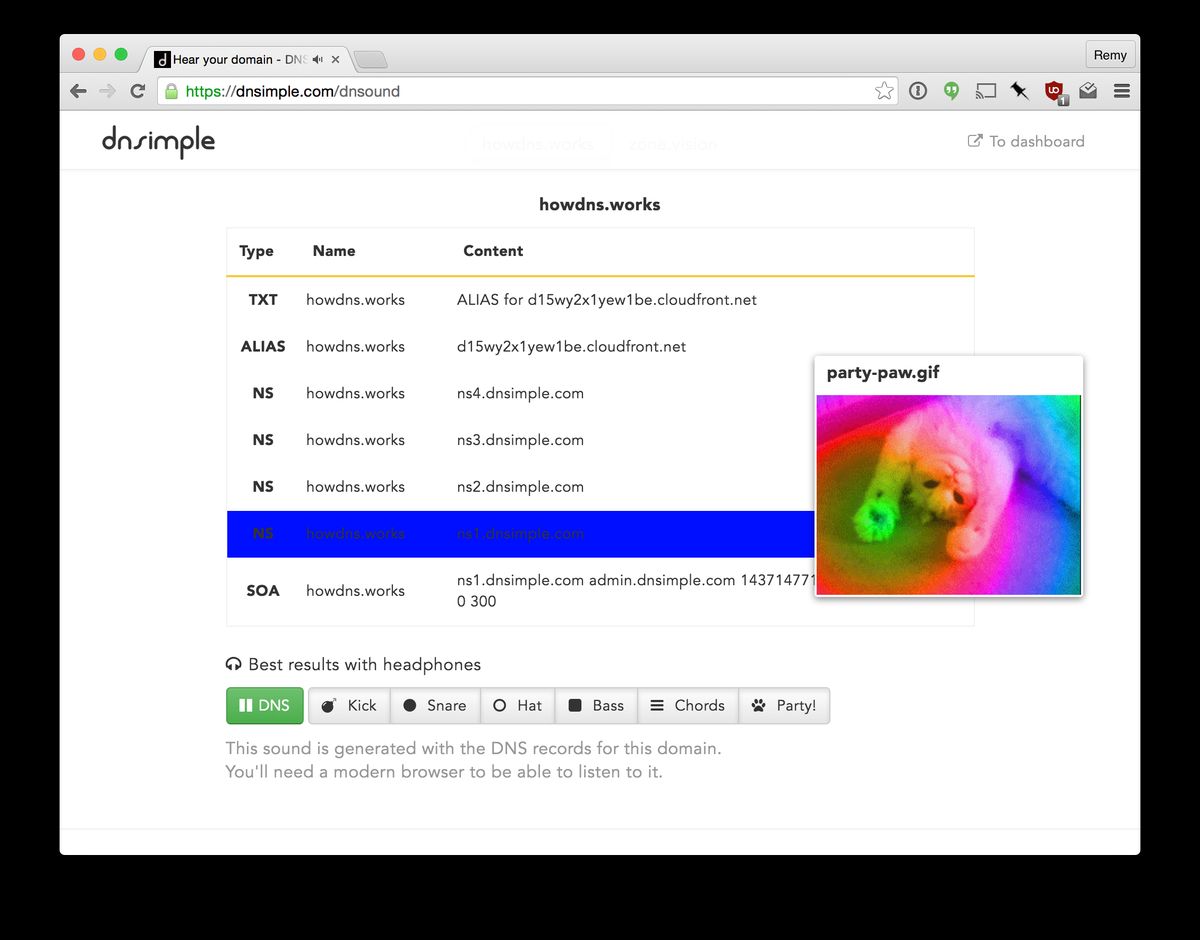Click the ALIAS record type cell
Image resolution: width=1200 pixels, height=940 pixels.
coord(263,346)
